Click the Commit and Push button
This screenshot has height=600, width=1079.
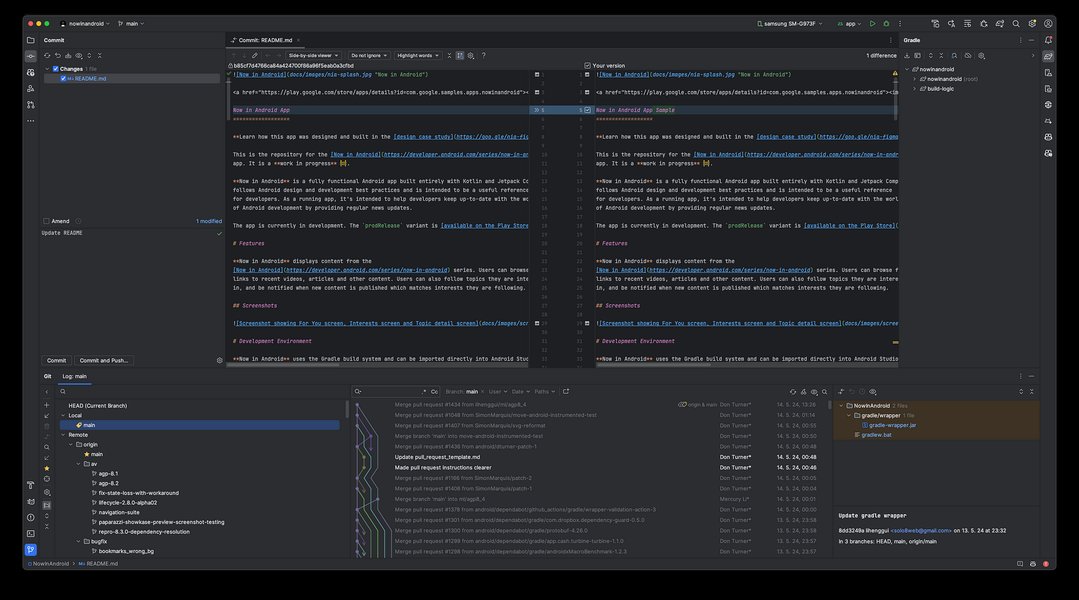103,361
